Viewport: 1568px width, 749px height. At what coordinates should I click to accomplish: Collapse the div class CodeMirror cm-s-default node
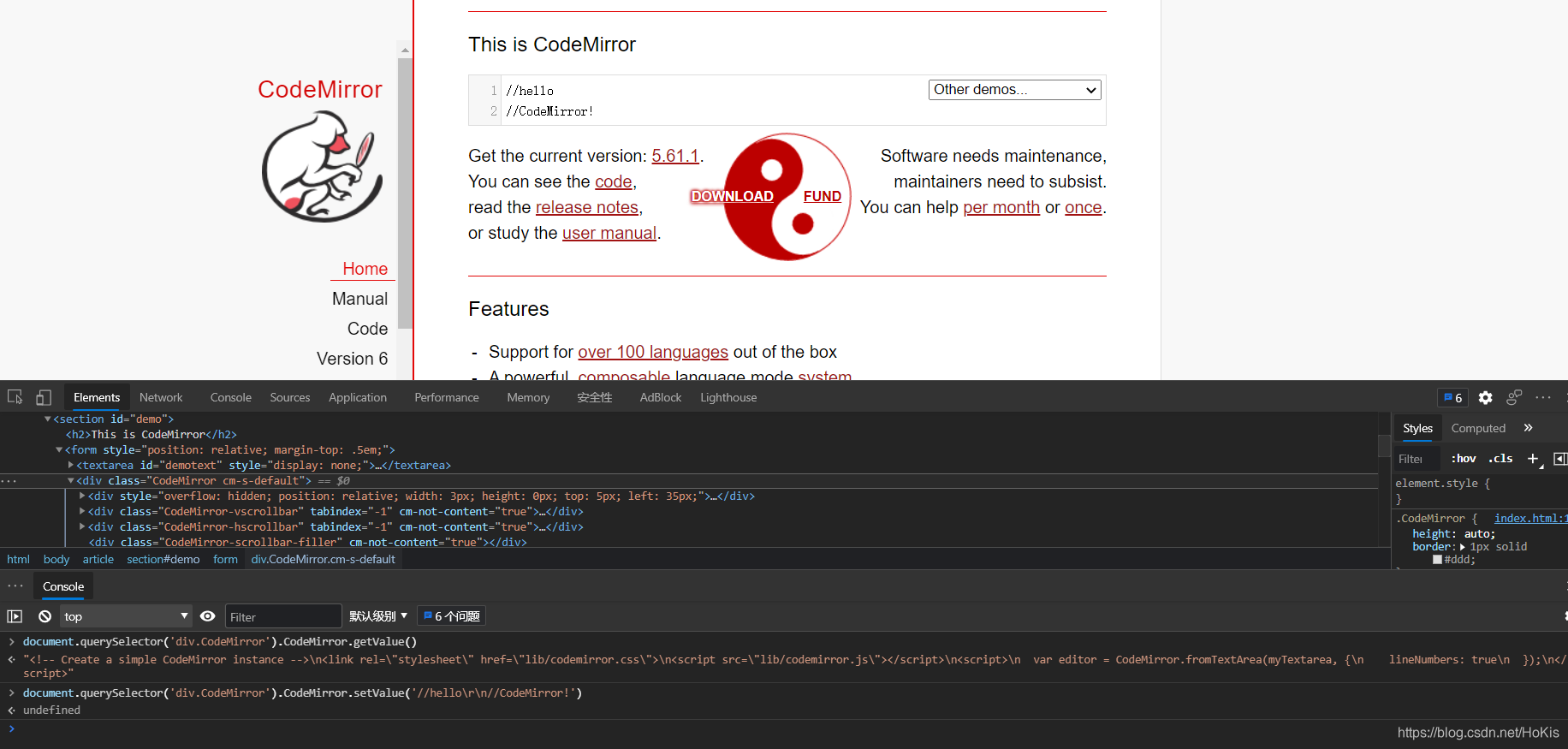(x=71, y=480)
